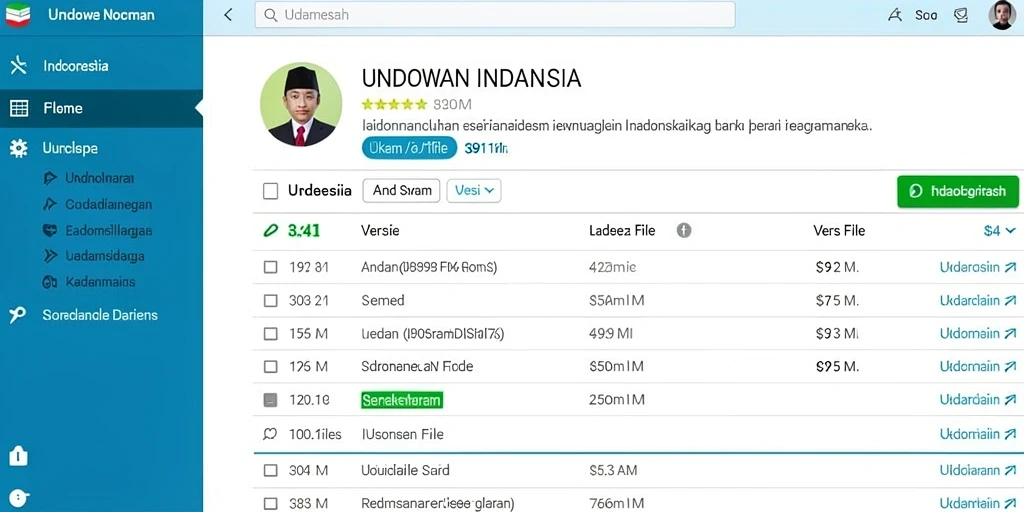Select Fleme in the sidebar

pyautogui.click(x=101, y=108)
